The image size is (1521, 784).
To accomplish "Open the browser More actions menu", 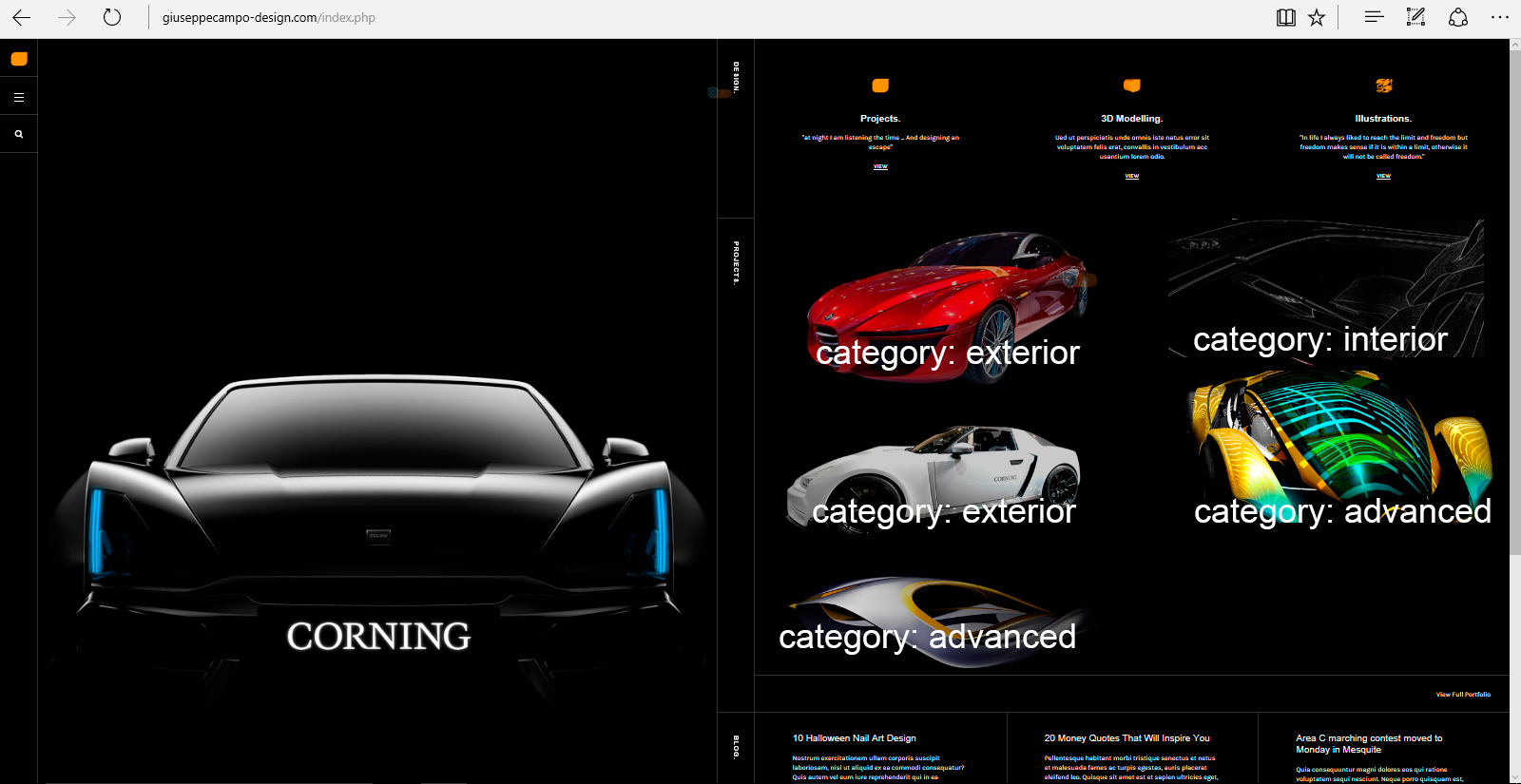I will tap(1500, 17).
